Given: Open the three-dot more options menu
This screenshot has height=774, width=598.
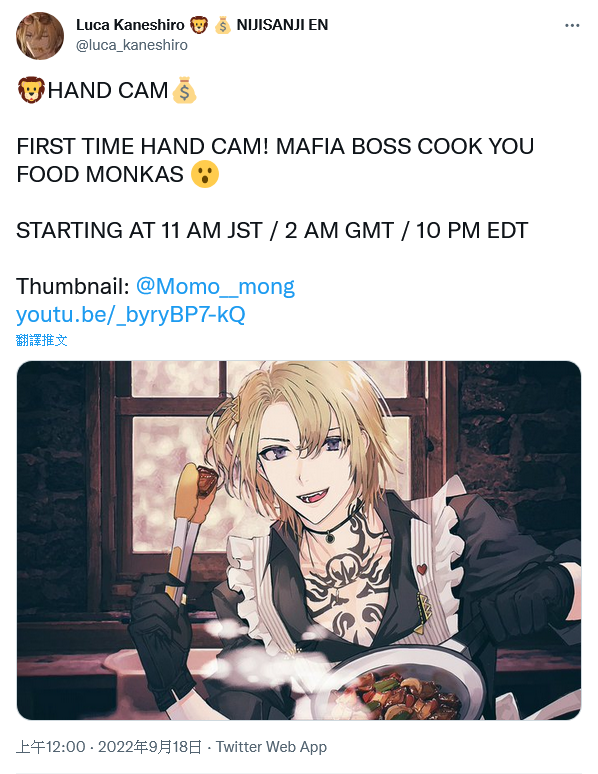Looking at the screenshot, I should pos(572,26).
